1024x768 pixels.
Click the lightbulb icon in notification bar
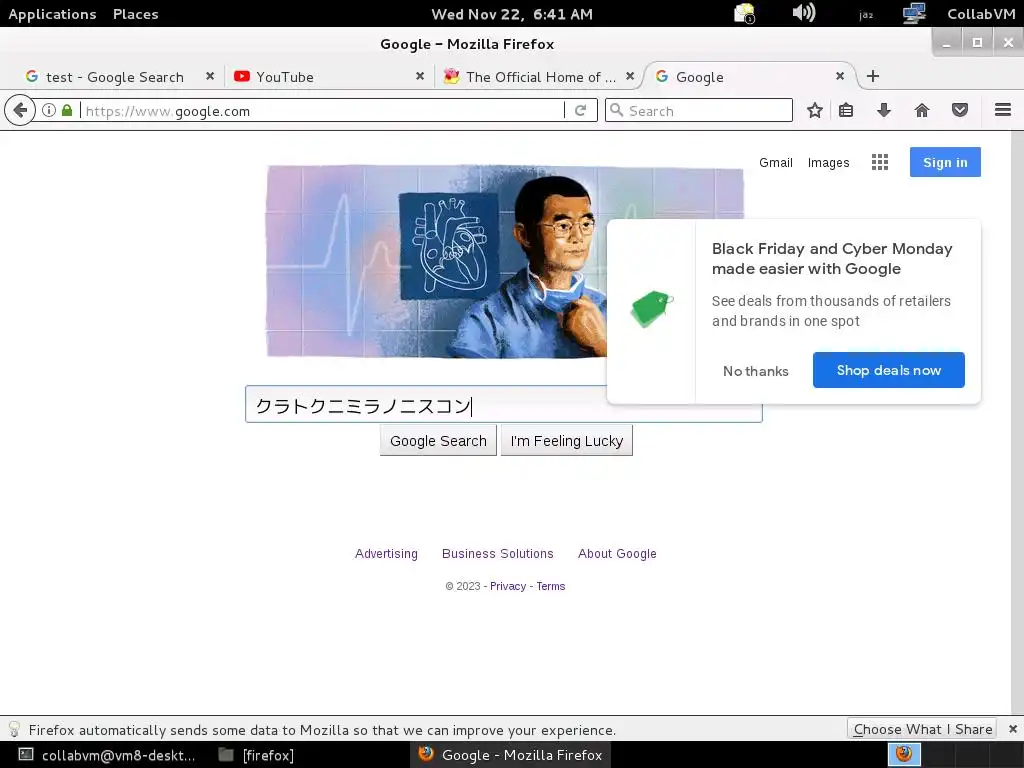tap(14, 729)
